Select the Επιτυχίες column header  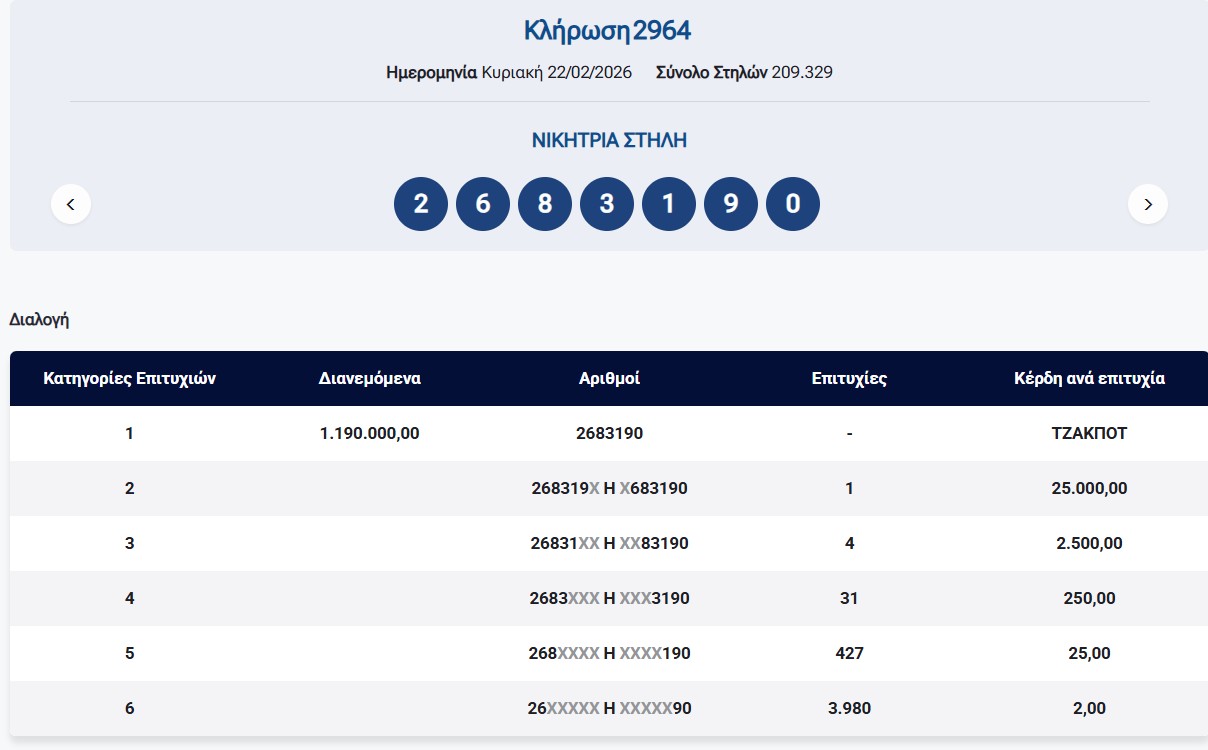(x=849, y=379)
